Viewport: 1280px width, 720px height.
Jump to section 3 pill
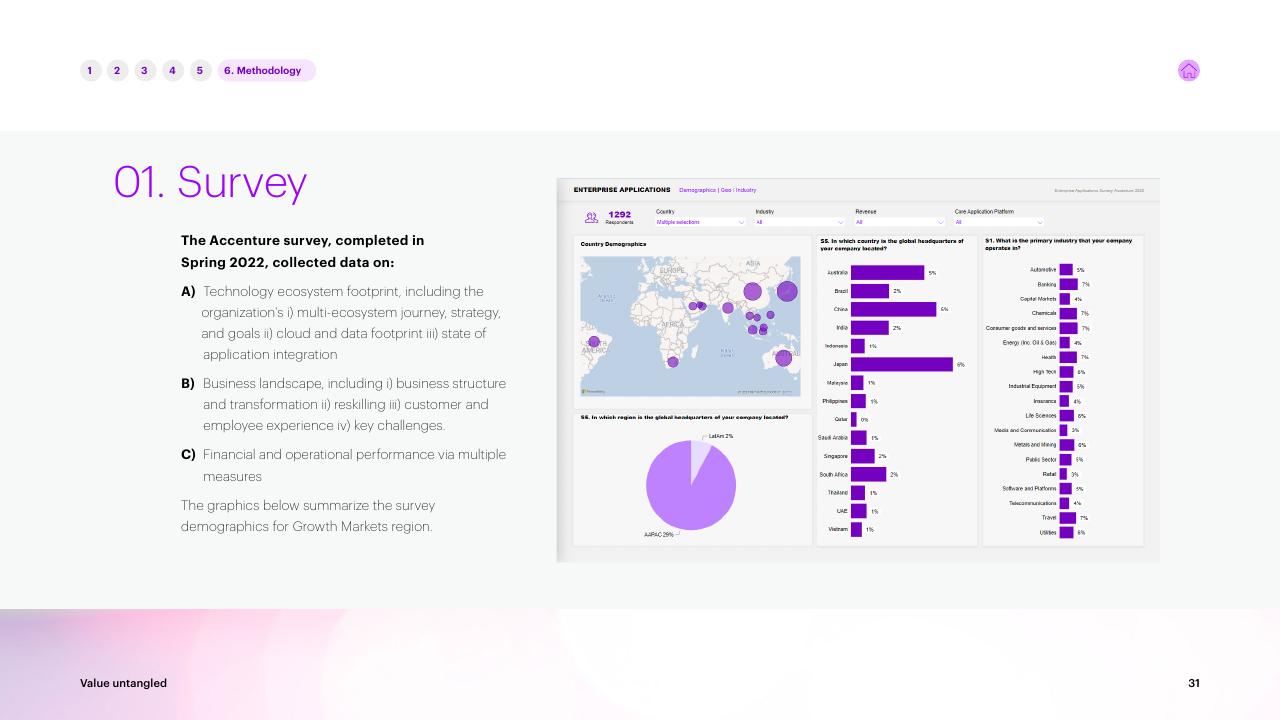[145, 70]
